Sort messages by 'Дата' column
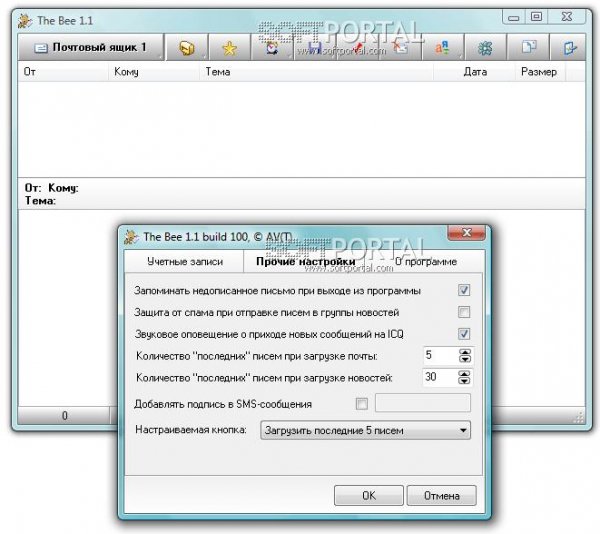Viewport: 600px width, 534px height. coord(474,72)
